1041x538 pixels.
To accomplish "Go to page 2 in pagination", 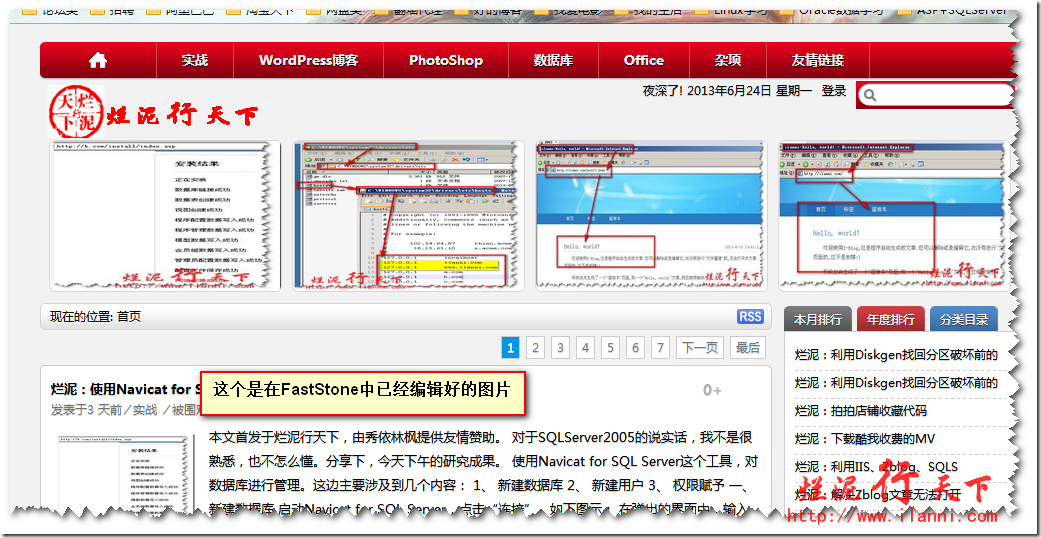I will point(535,348).
